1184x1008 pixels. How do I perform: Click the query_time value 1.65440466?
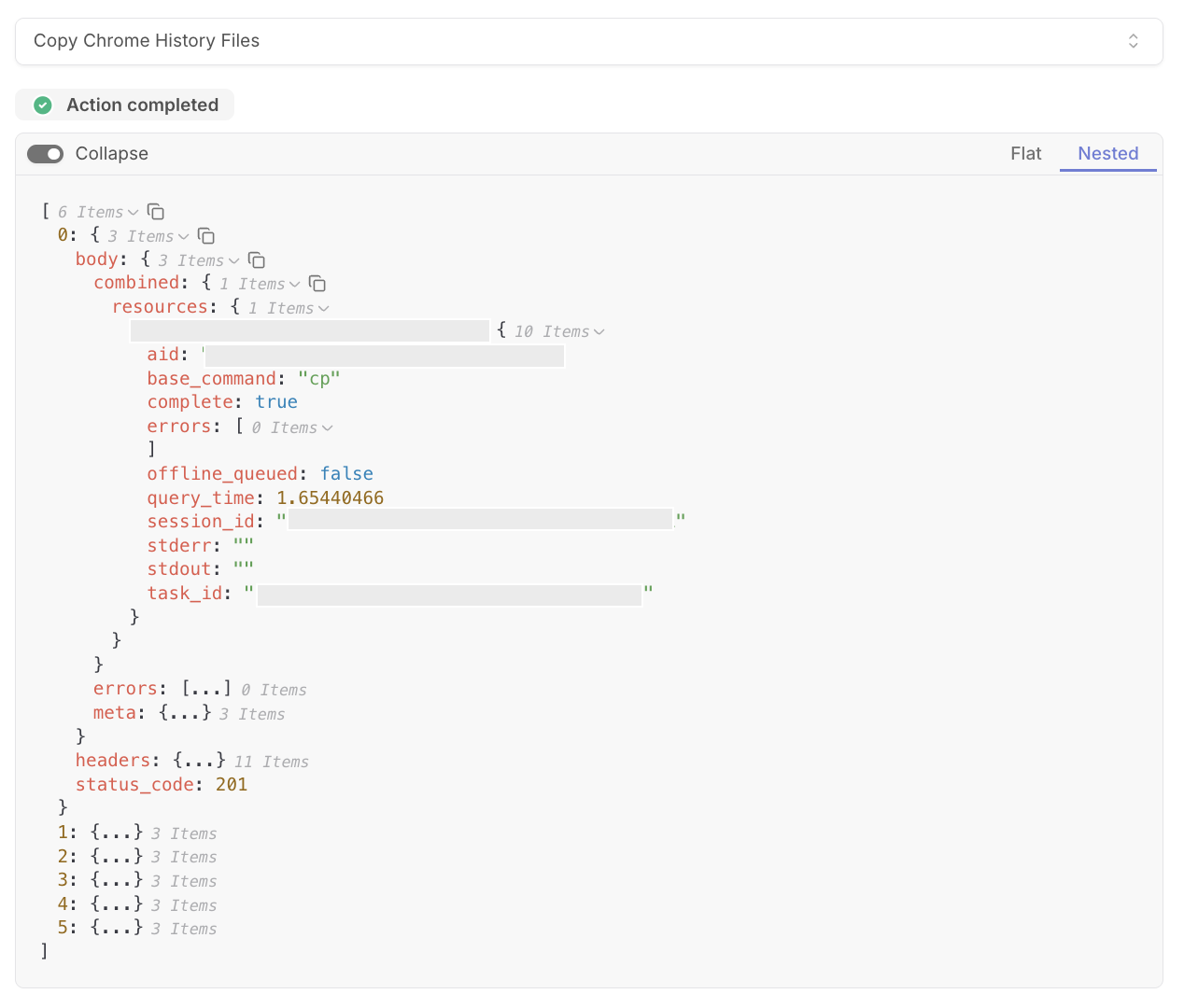[330, 498]
